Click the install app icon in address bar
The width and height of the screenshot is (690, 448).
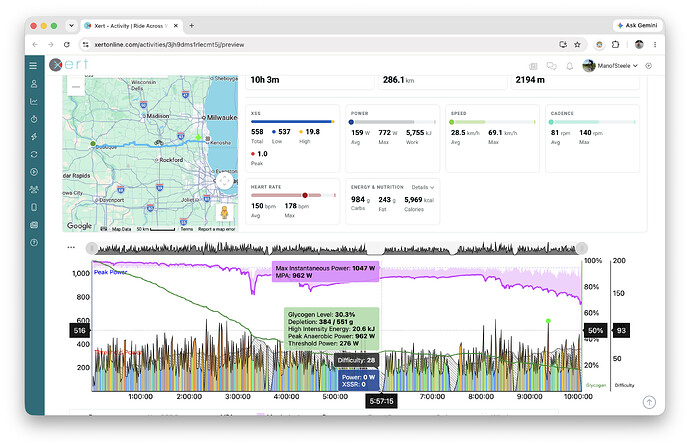tap(563, 44)
